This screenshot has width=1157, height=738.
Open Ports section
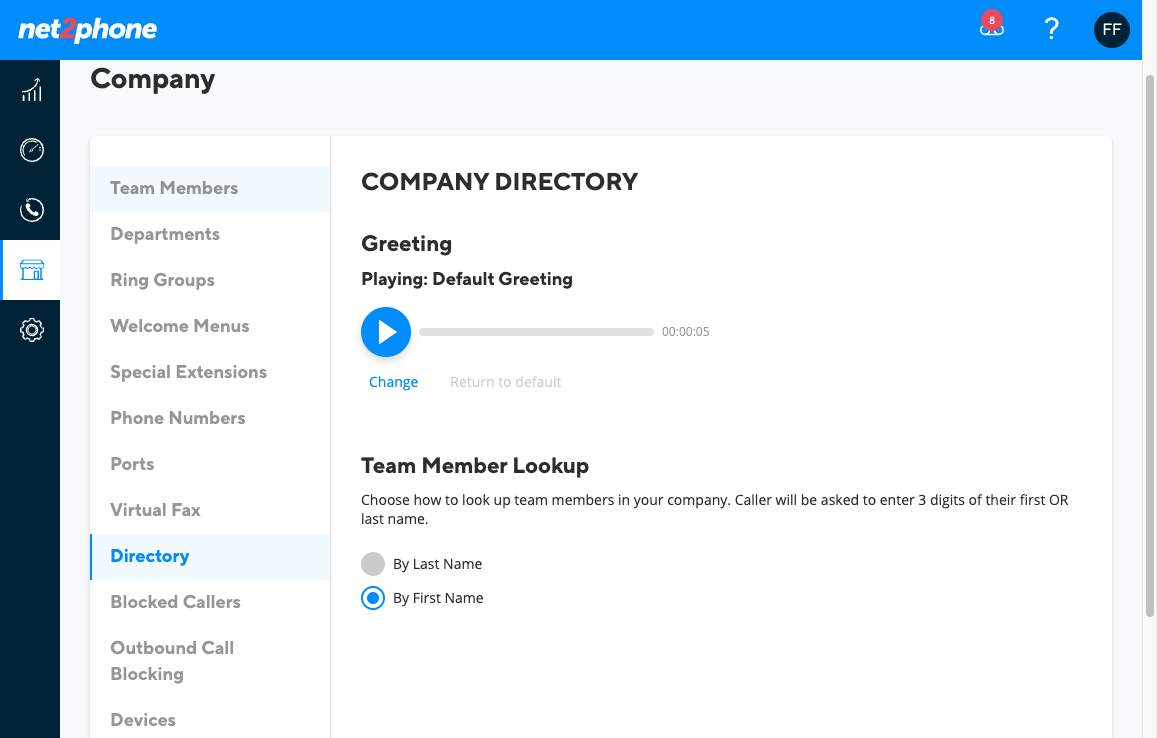(210, 464)
